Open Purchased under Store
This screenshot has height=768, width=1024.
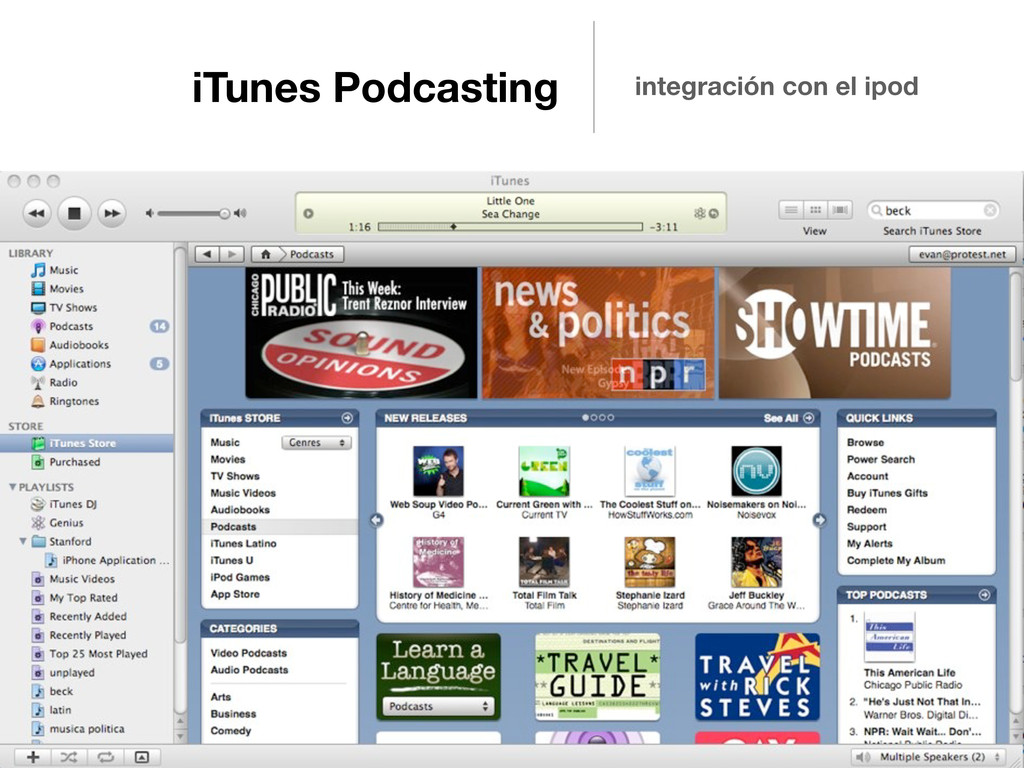click(x=74, y=462)
